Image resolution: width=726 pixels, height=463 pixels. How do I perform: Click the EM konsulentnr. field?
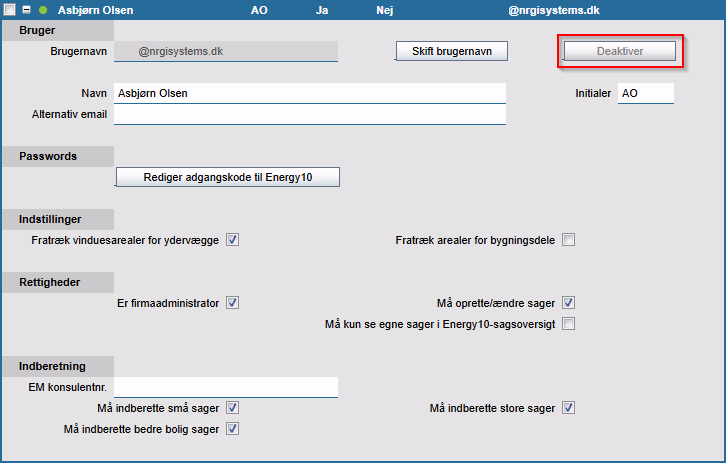point(226,387)
